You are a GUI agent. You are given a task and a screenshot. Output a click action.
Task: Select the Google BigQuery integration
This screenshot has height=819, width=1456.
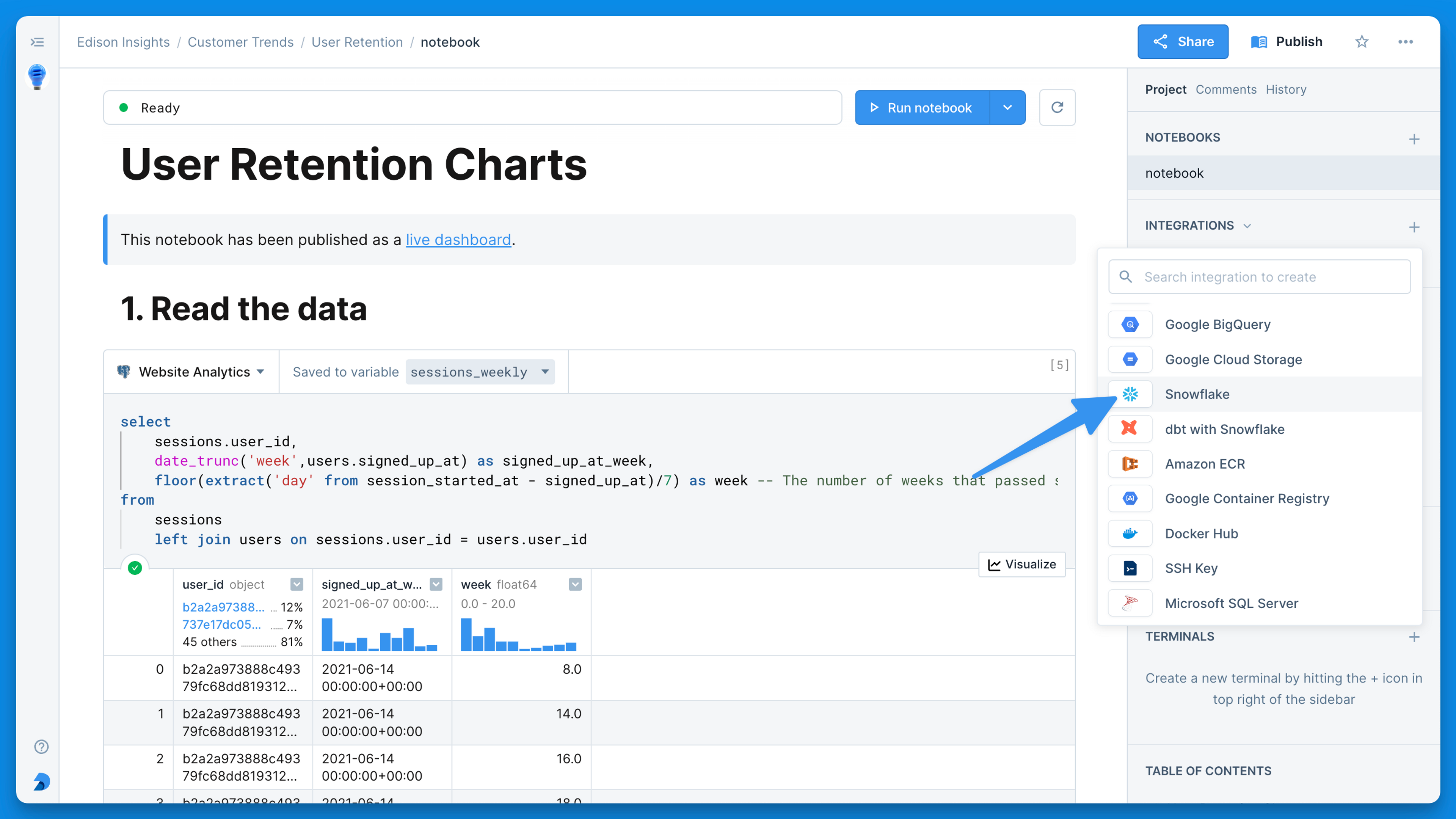click(x=1259, y=325)
